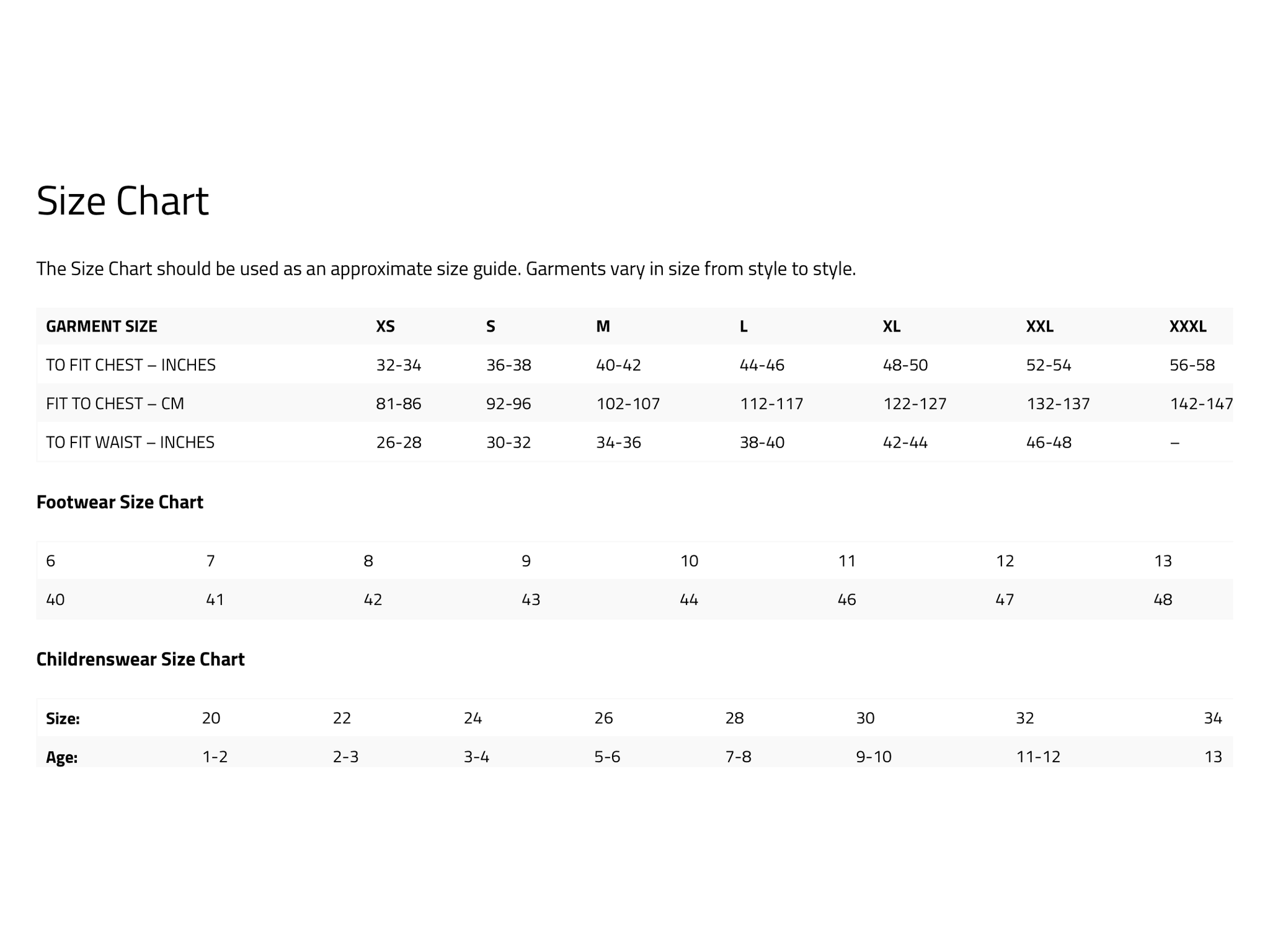Click the 102-107 chest cm value

coord(628,404)
